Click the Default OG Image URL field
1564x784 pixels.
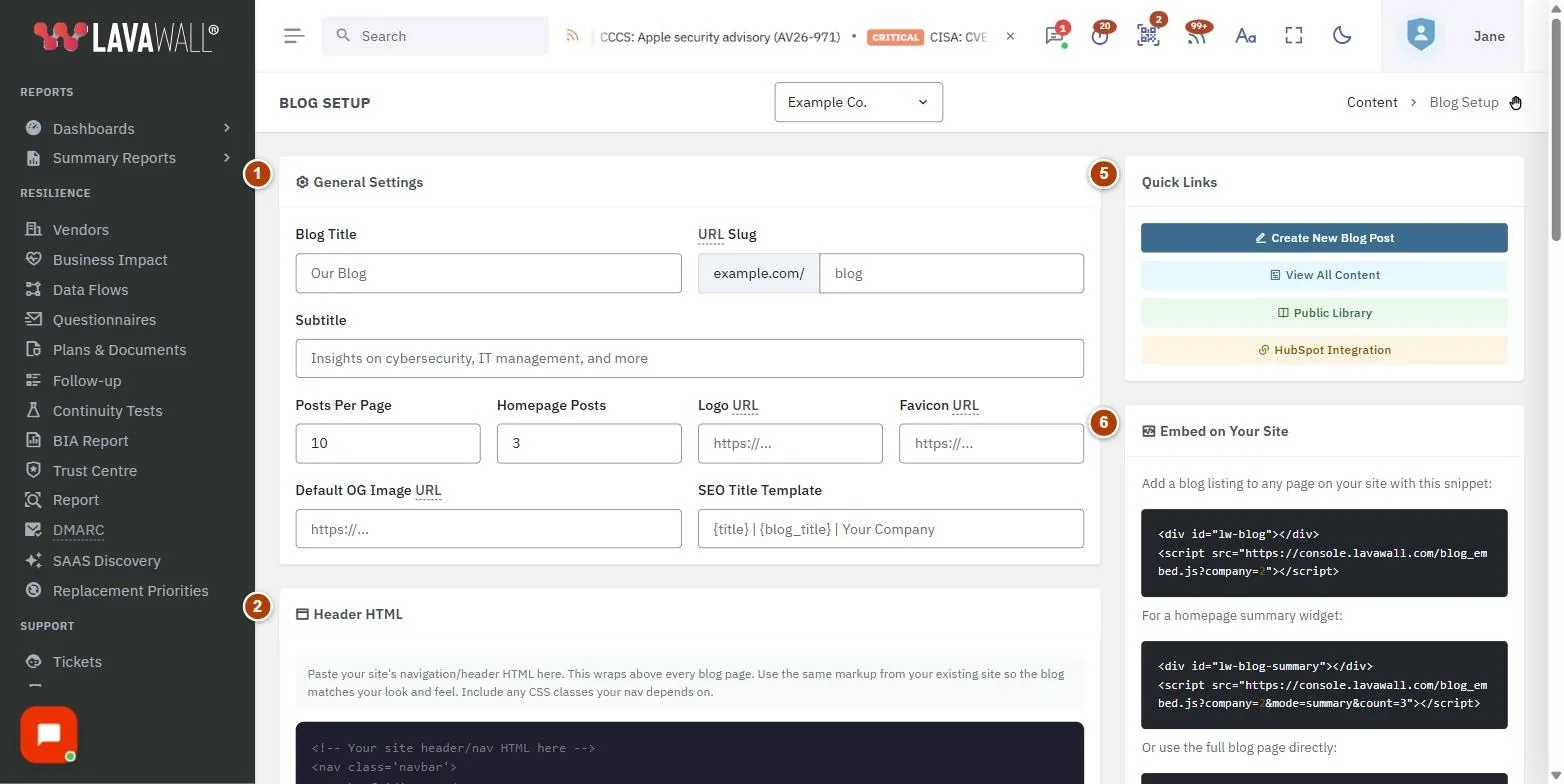(488, 529)
